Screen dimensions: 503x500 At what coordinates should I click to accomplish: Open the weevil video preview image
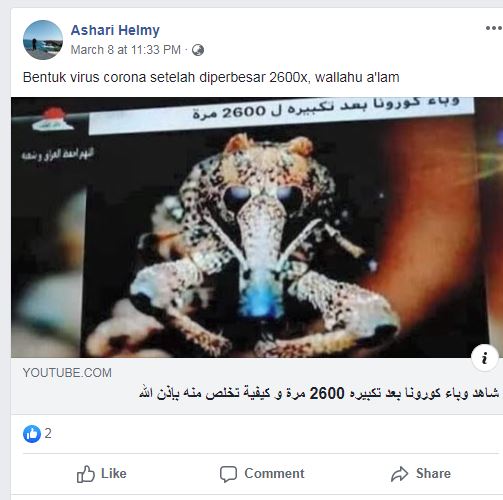[257, 227]
